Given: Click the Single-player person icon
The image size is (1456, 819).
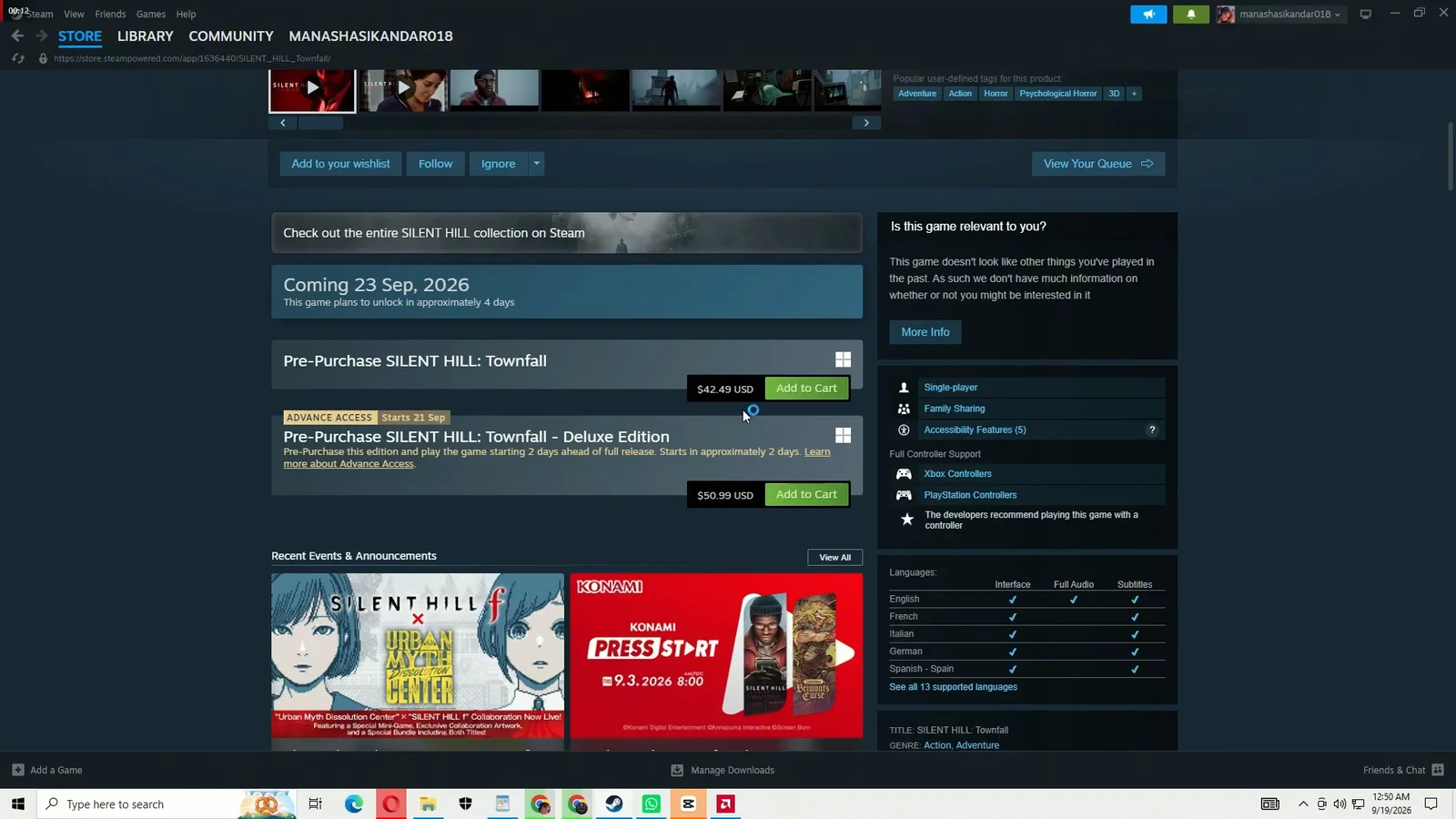Looking at the screenshot, I should point(904,388).
